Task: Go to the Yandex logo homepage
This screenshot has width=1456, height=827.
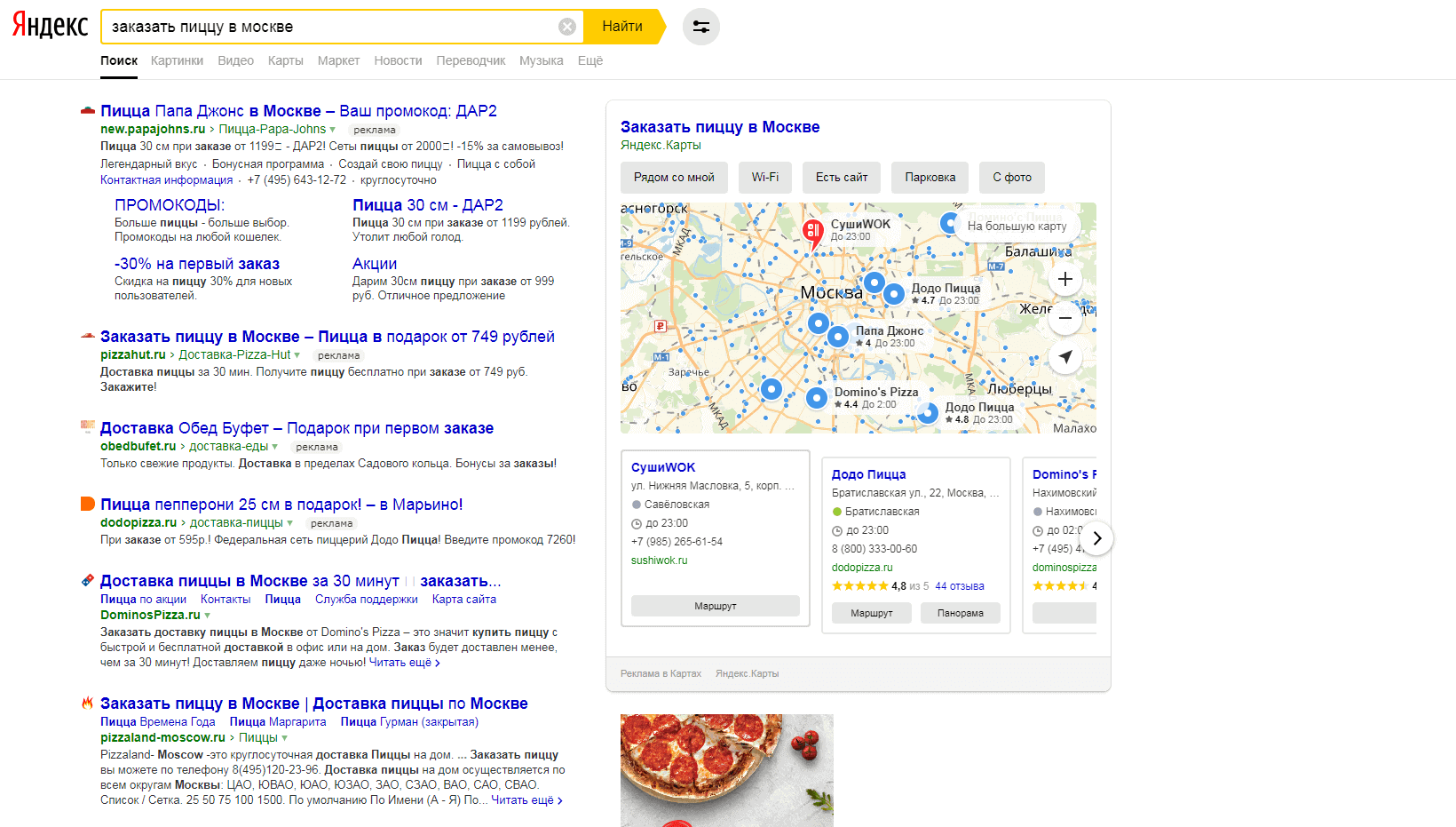Action: [50, 26]
